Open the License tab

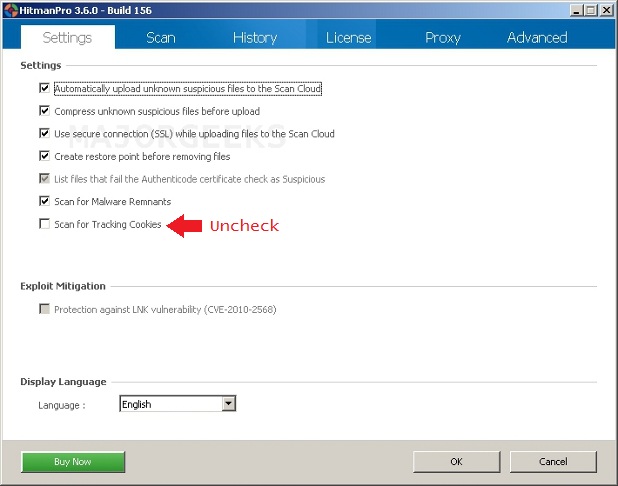[x=348, y=37]
